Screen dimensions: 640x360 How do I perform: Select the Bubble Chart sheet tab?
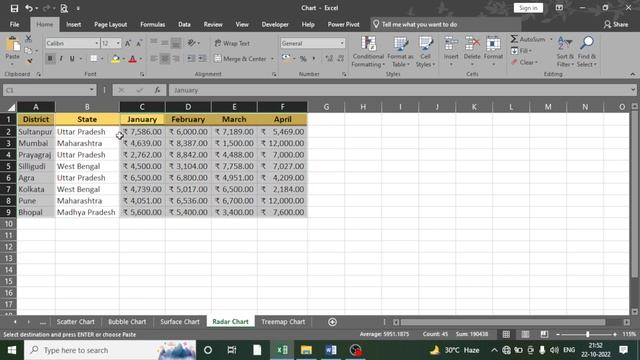point(127,322)
